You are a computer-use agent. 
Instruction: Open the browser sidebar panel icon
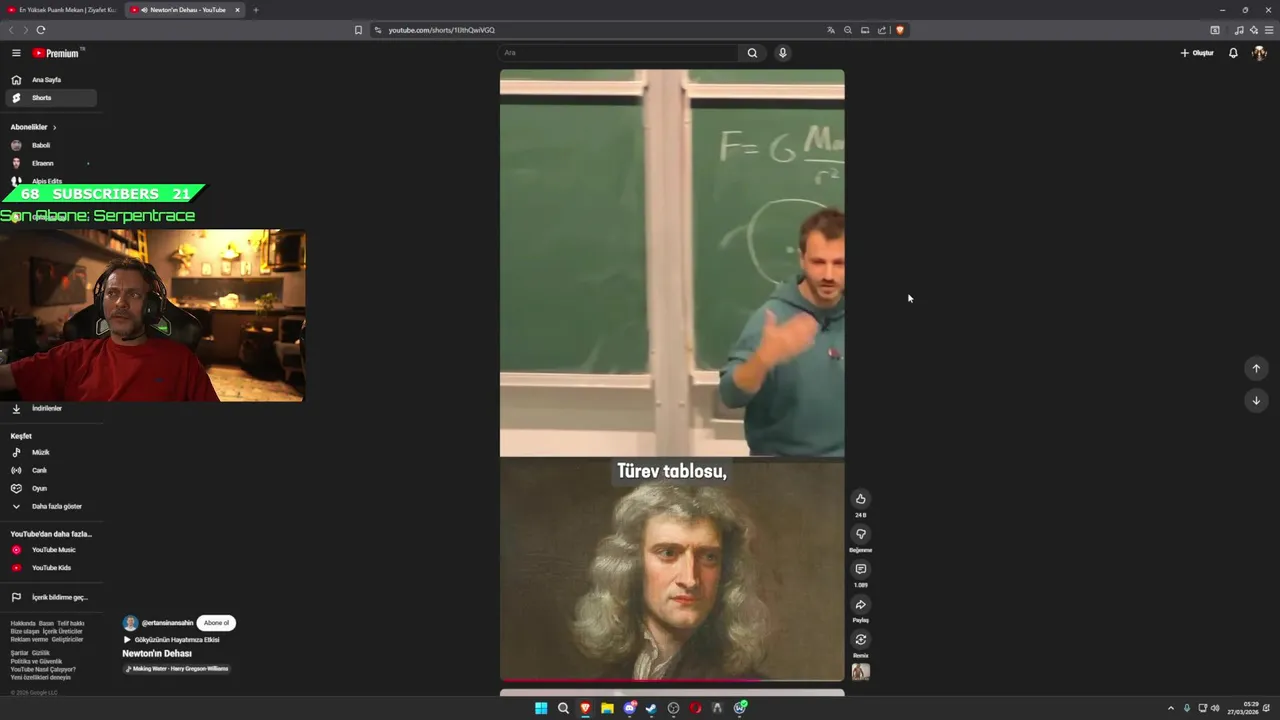coord(1215,30)
